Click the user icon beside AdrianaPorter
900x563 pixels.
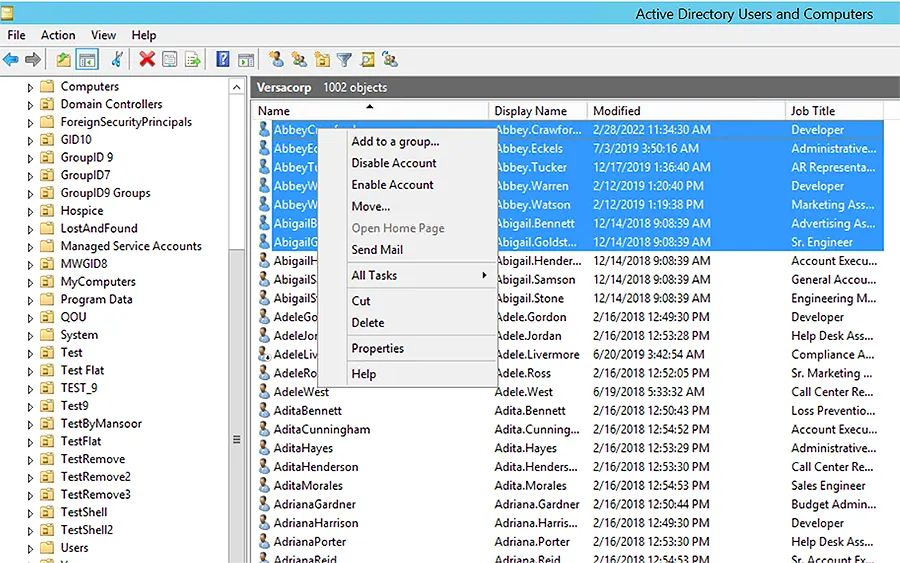coord(263,541)
